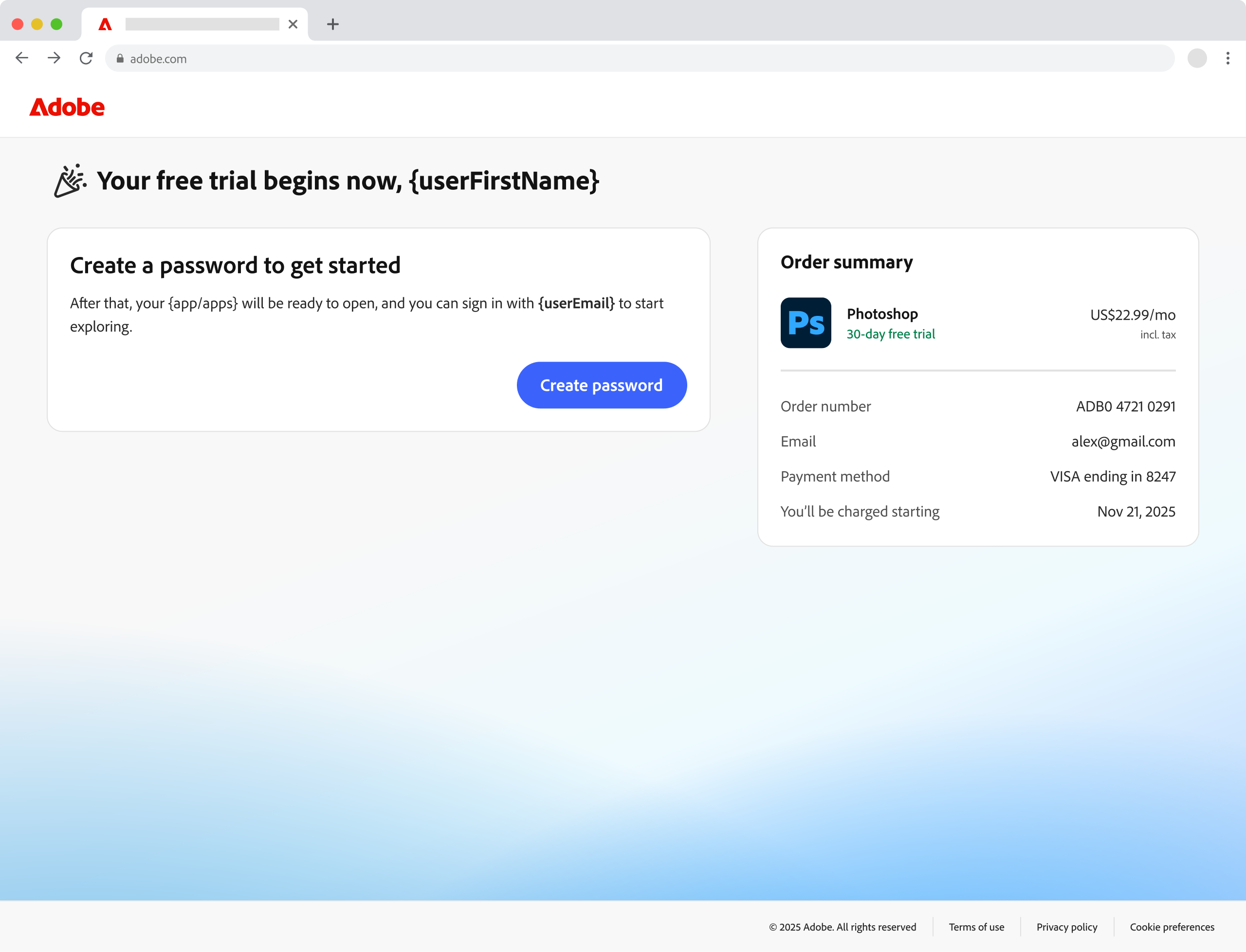The width and height of the screenshot is (1246, 952).
Task: Reload the page with the refresh icon
Action: [86, 58]
